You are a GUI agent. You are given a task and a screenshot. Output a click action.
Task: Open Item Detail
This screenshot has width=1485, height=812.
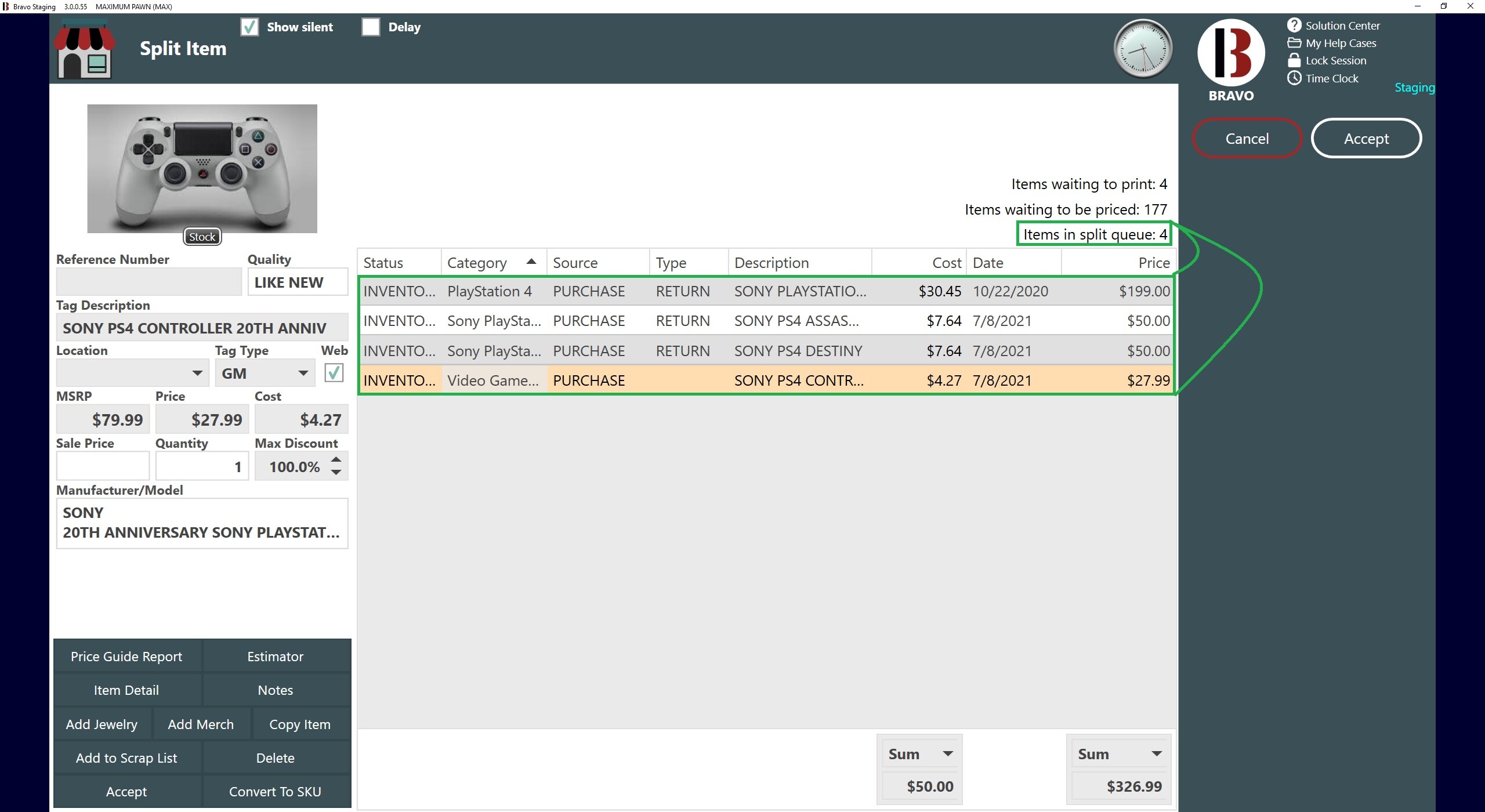tap(127, 690)
